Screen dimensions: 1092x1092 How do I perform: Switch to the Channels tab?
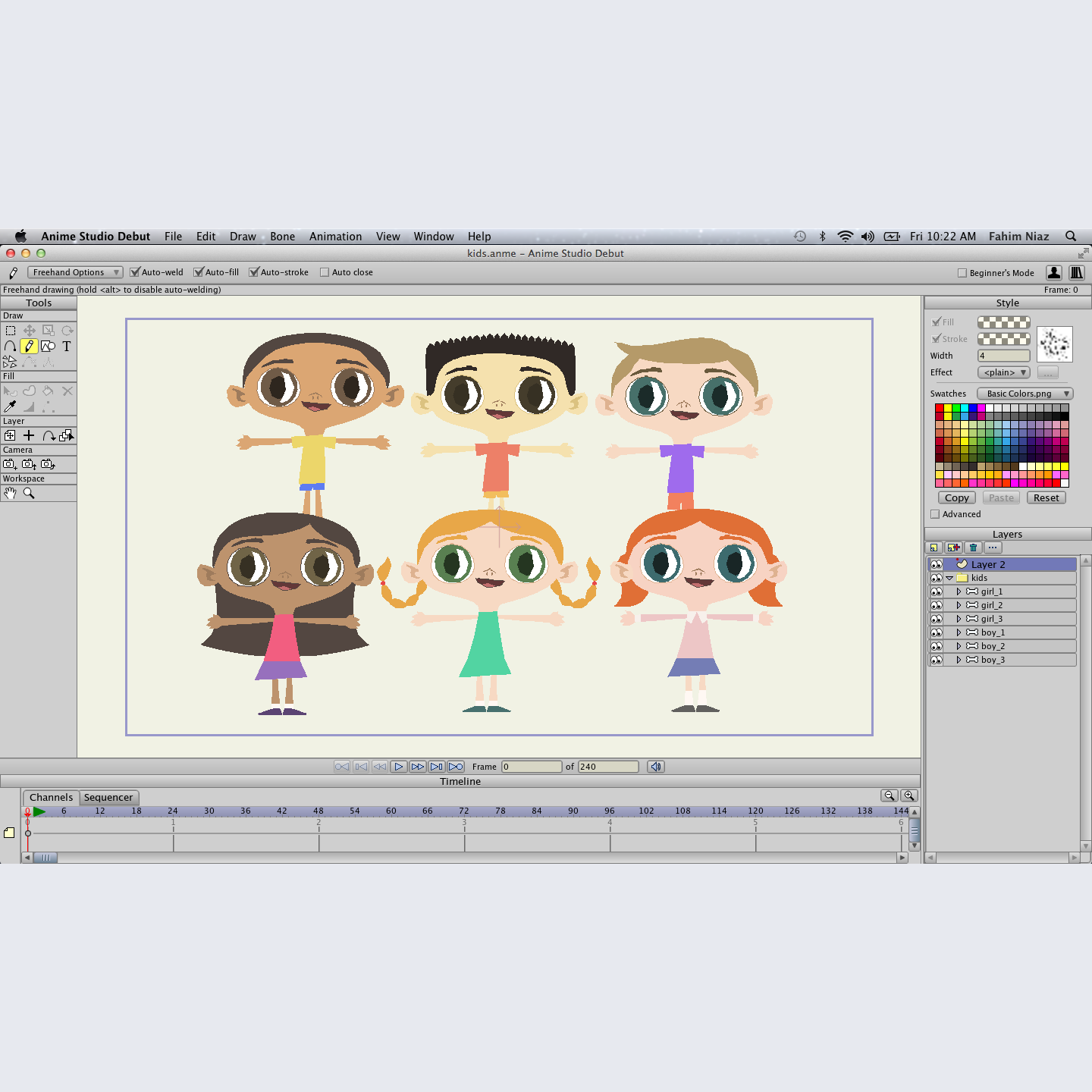point(51,798)
